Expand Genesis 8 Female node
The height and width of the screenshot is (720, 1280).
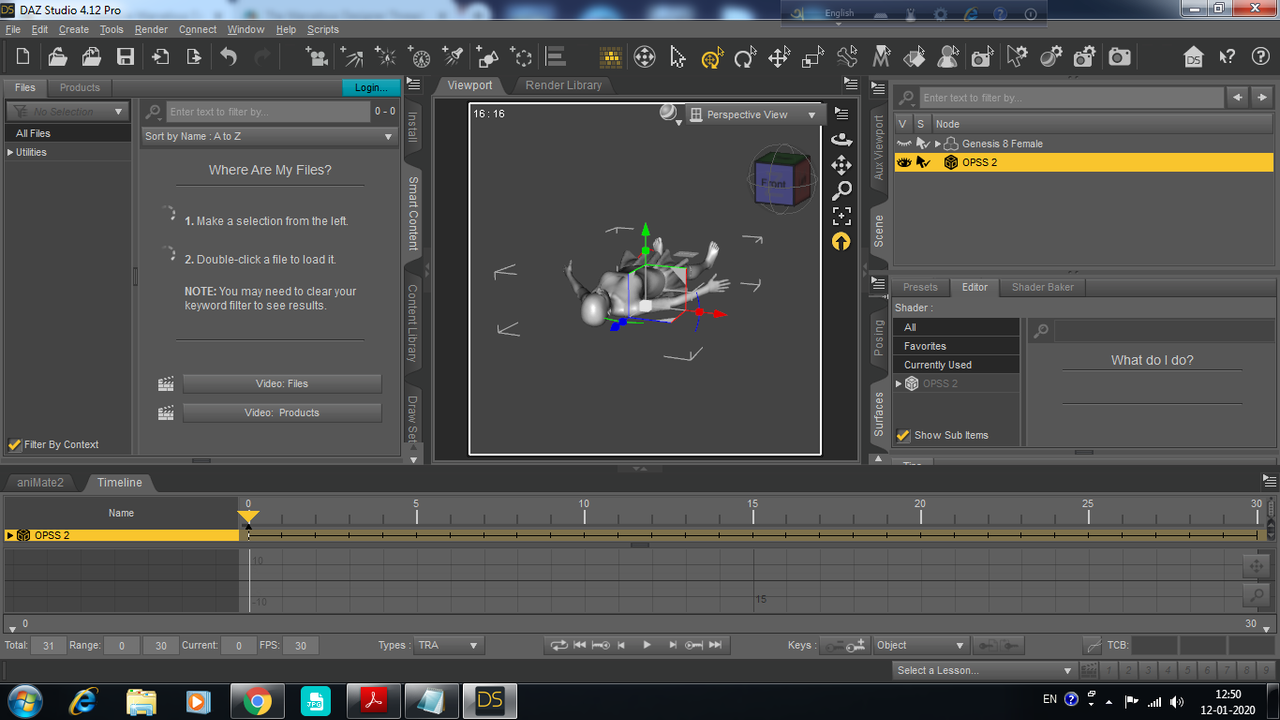[x=937, y=144]
